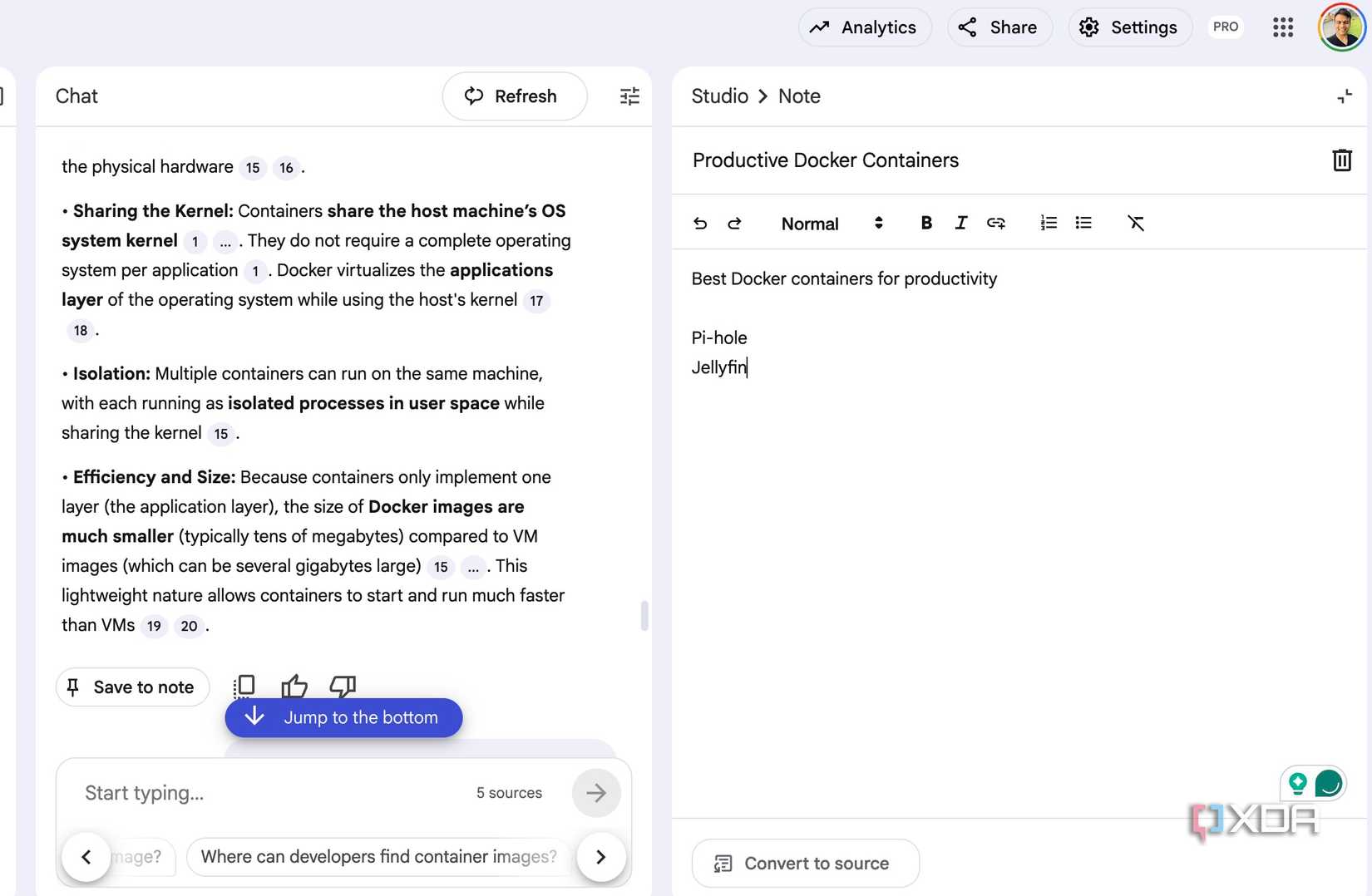Ask where developers find container images
The image size is (1372, 896).
click(x=379, y=857)
